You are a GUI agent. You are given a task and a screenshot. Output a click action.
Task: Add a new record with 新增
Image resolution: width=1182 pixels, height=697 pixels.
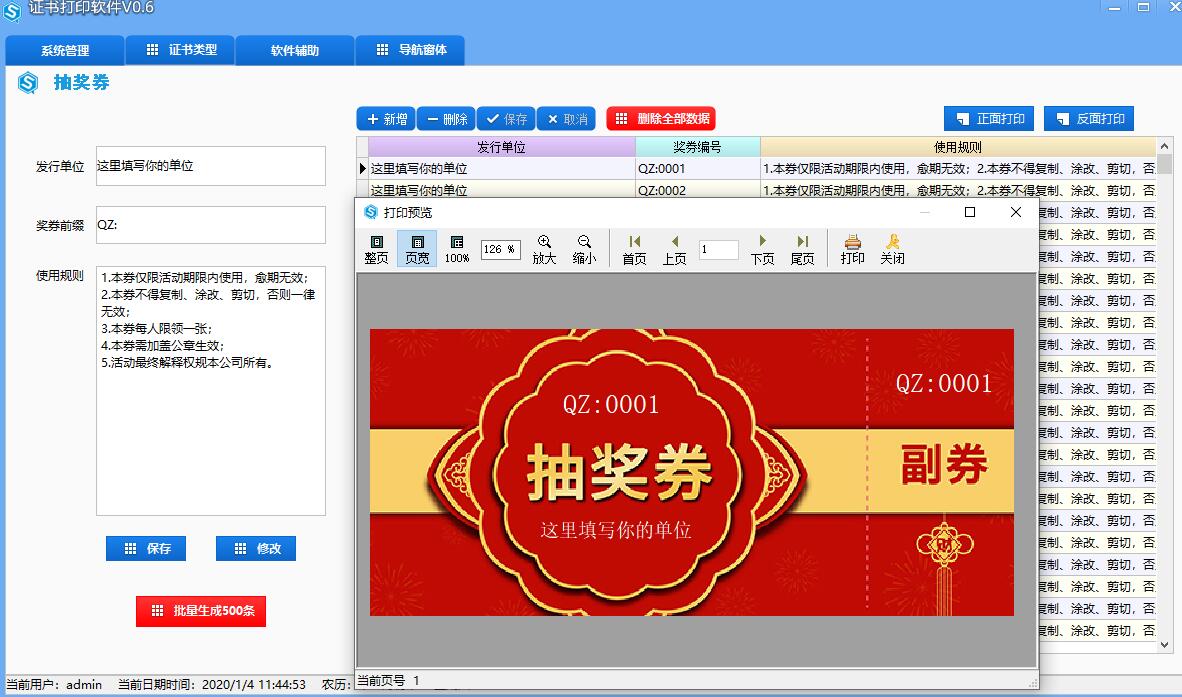(386, 119)
